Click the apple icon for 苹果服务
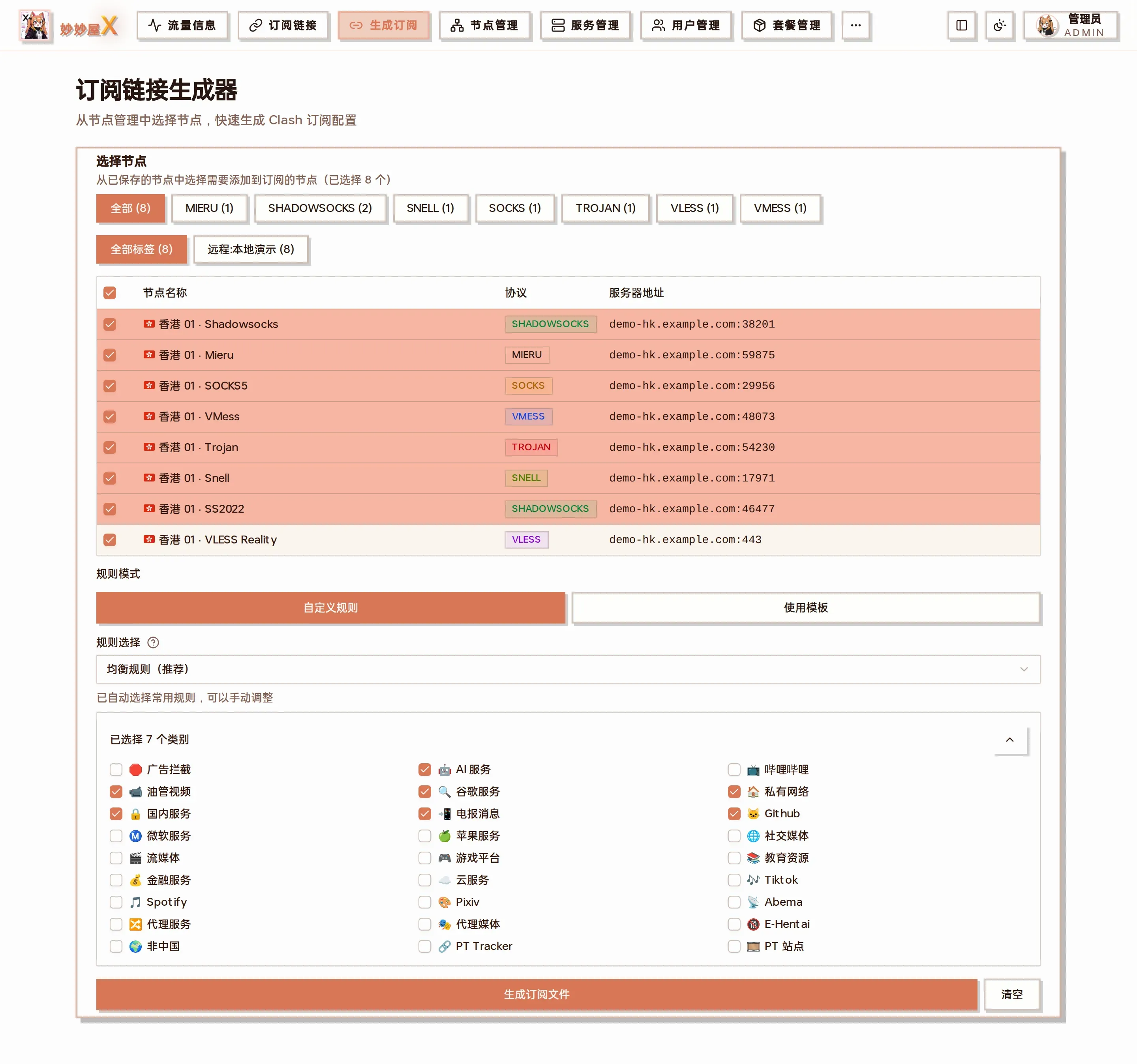 tap(445, 836)
